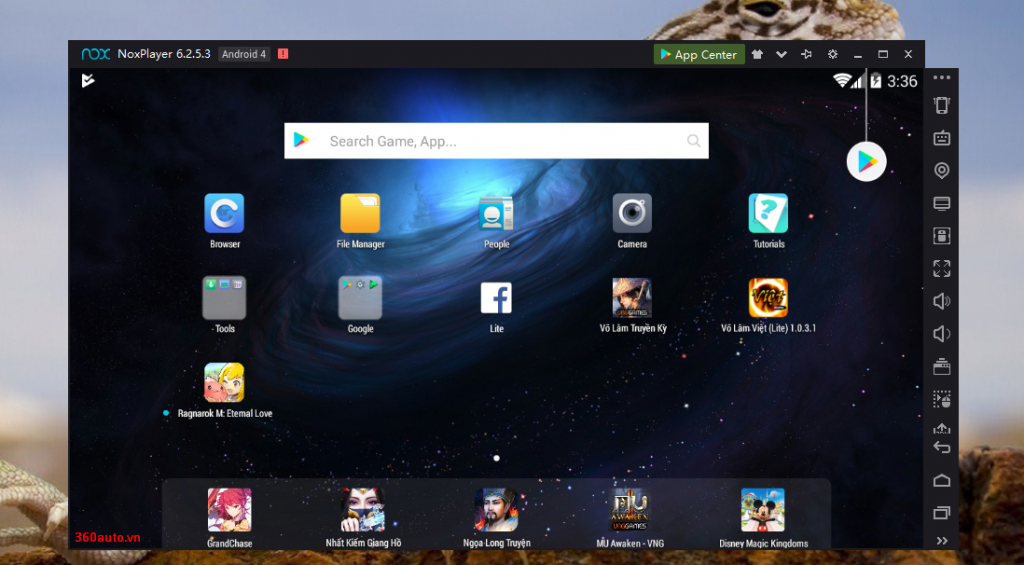Click the volume up sidebar icon
Image resolution: width=1024 pixels, height=565 pixels.
(x=942, y=301)
